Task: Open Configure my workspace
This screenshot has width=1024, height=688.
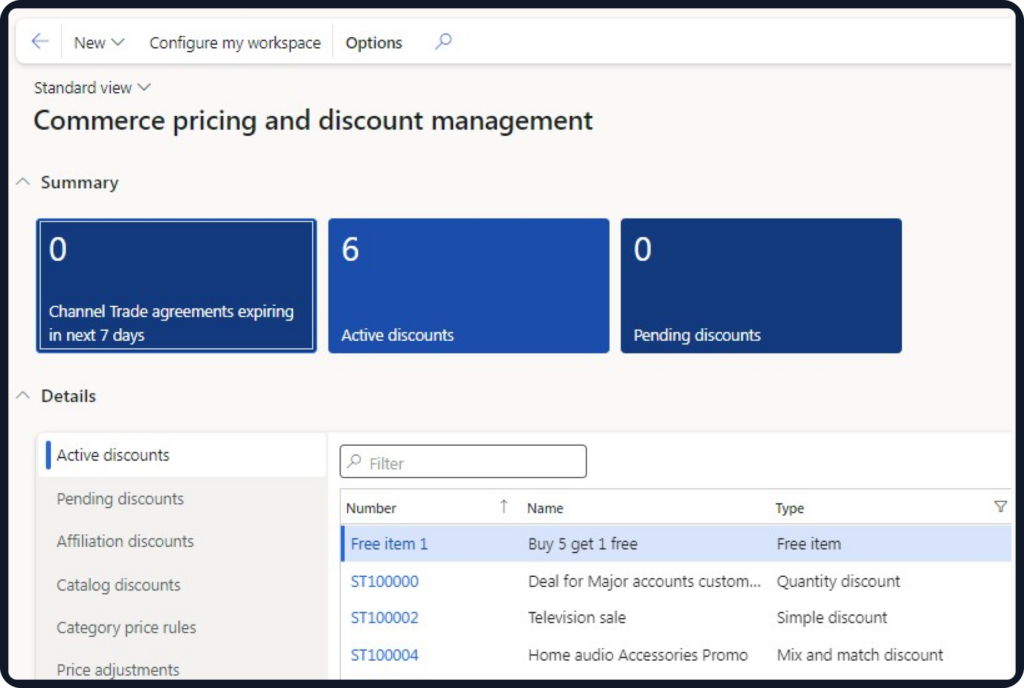Action: pos(235,43)
